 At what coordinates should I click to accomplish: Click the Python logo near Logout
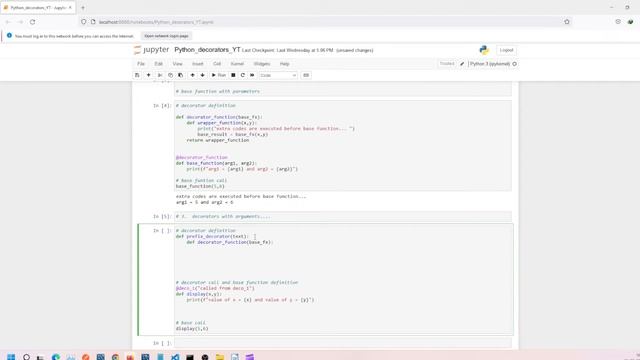click(x=484, y=50)
